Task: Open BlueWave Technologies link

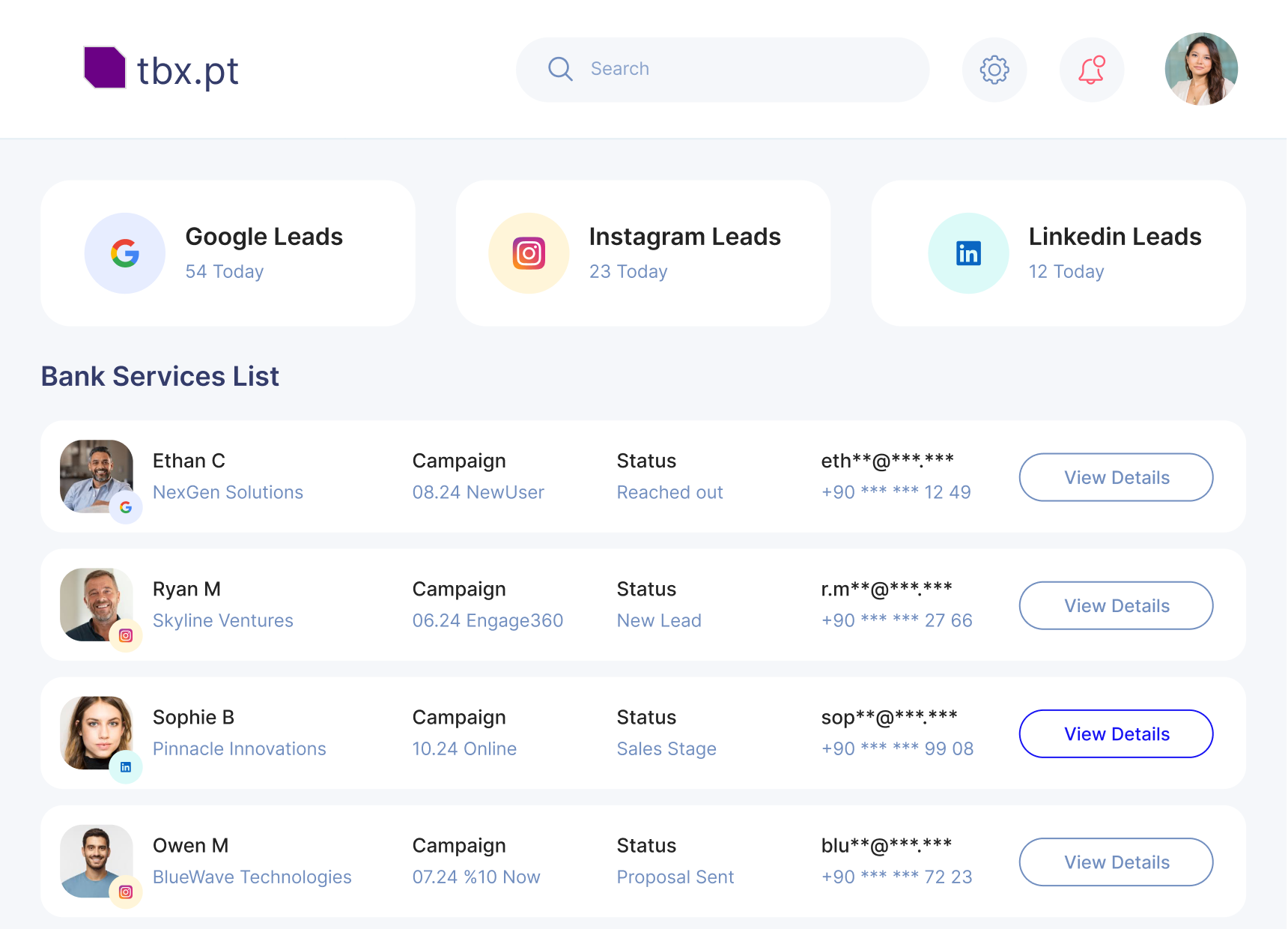Action: (252, 877)
